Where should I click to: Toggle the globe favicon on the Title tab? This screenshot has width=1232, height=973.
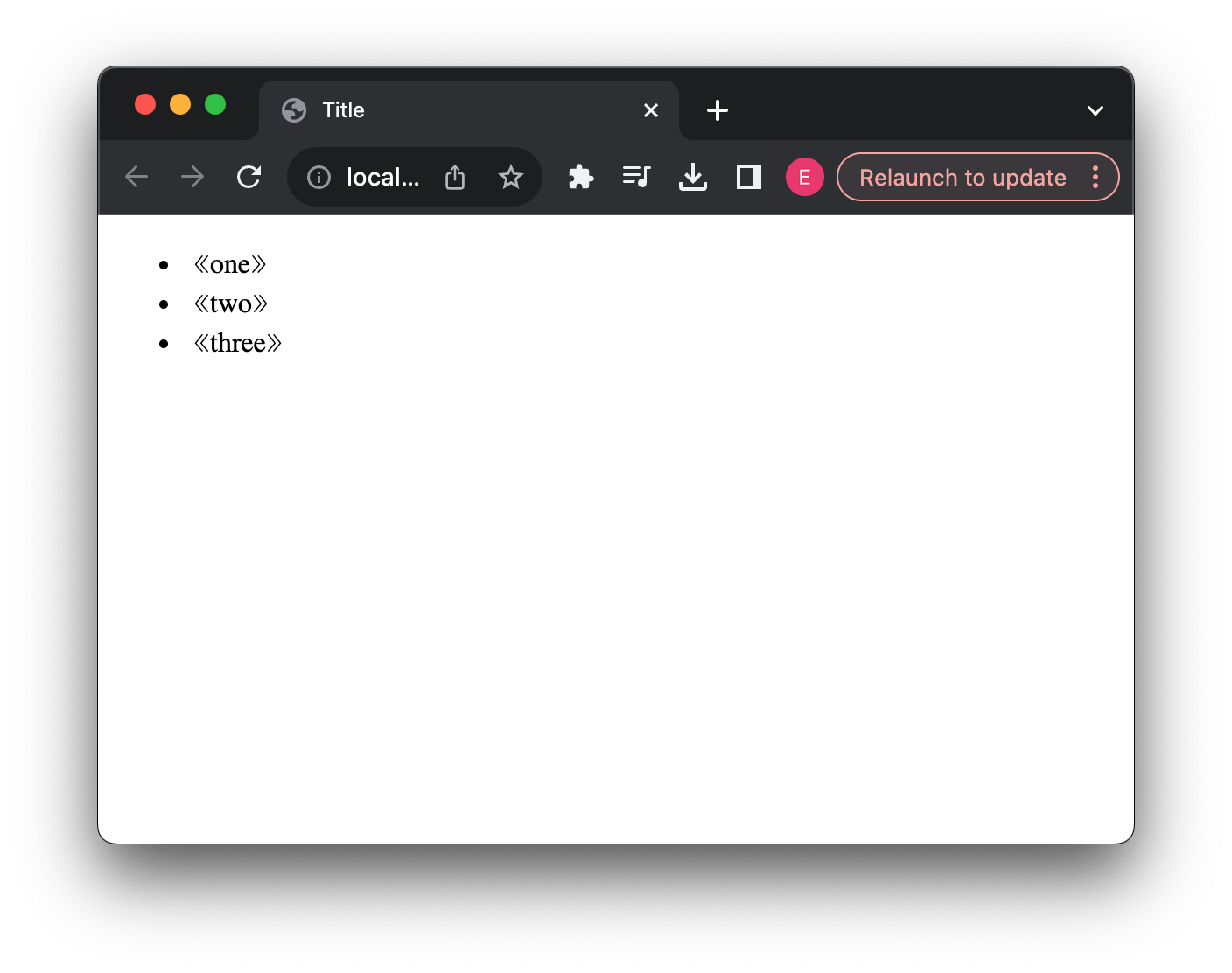pyautogui.click(x=293, y=110)
